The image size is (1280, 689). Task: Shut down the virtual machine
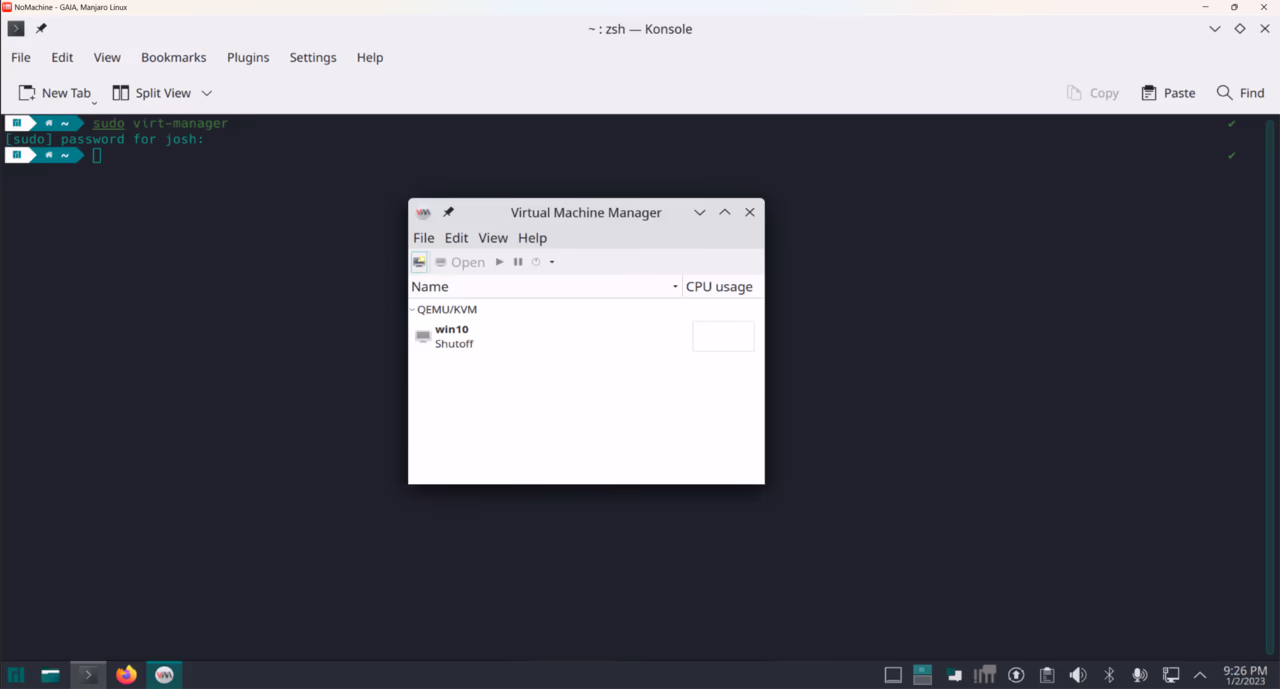click(536, 262)
